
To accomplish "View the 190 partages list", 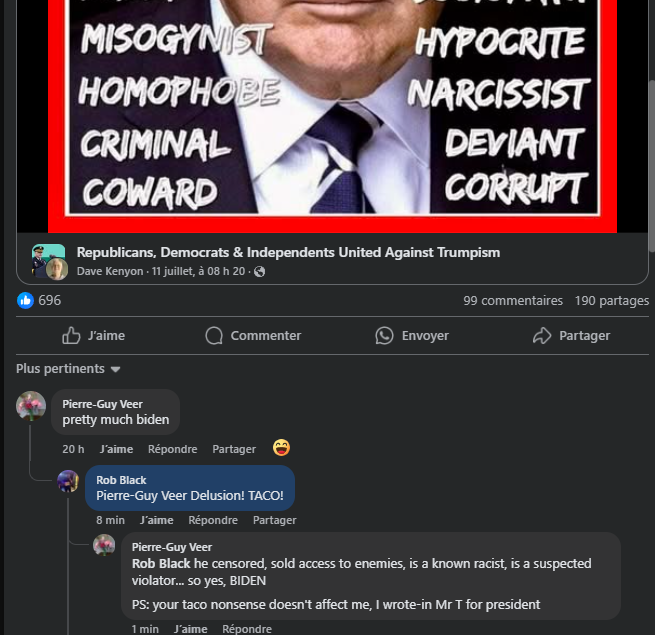I will point(612,301).
